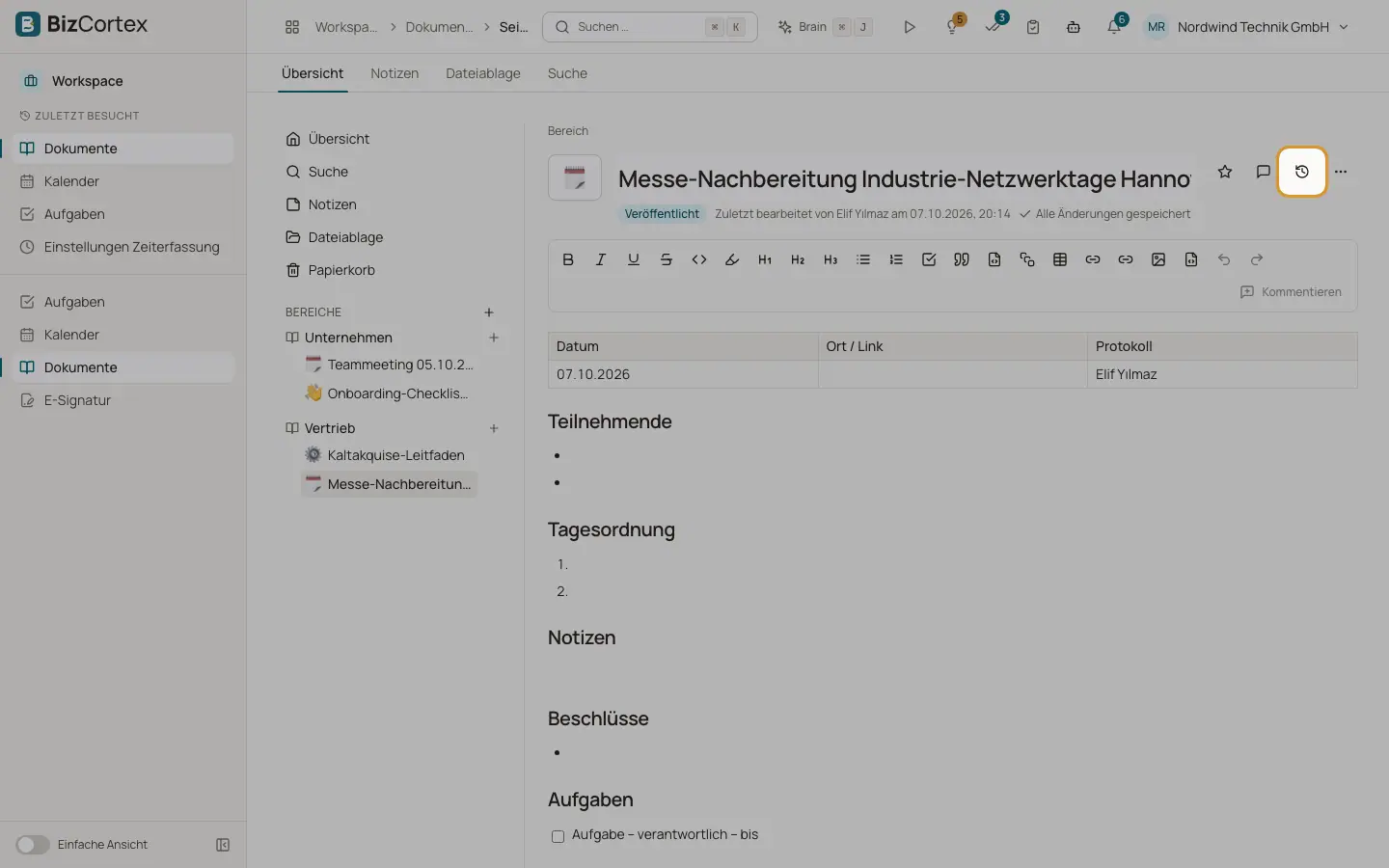Add a page to Vertrieb section

pos(494,428)
